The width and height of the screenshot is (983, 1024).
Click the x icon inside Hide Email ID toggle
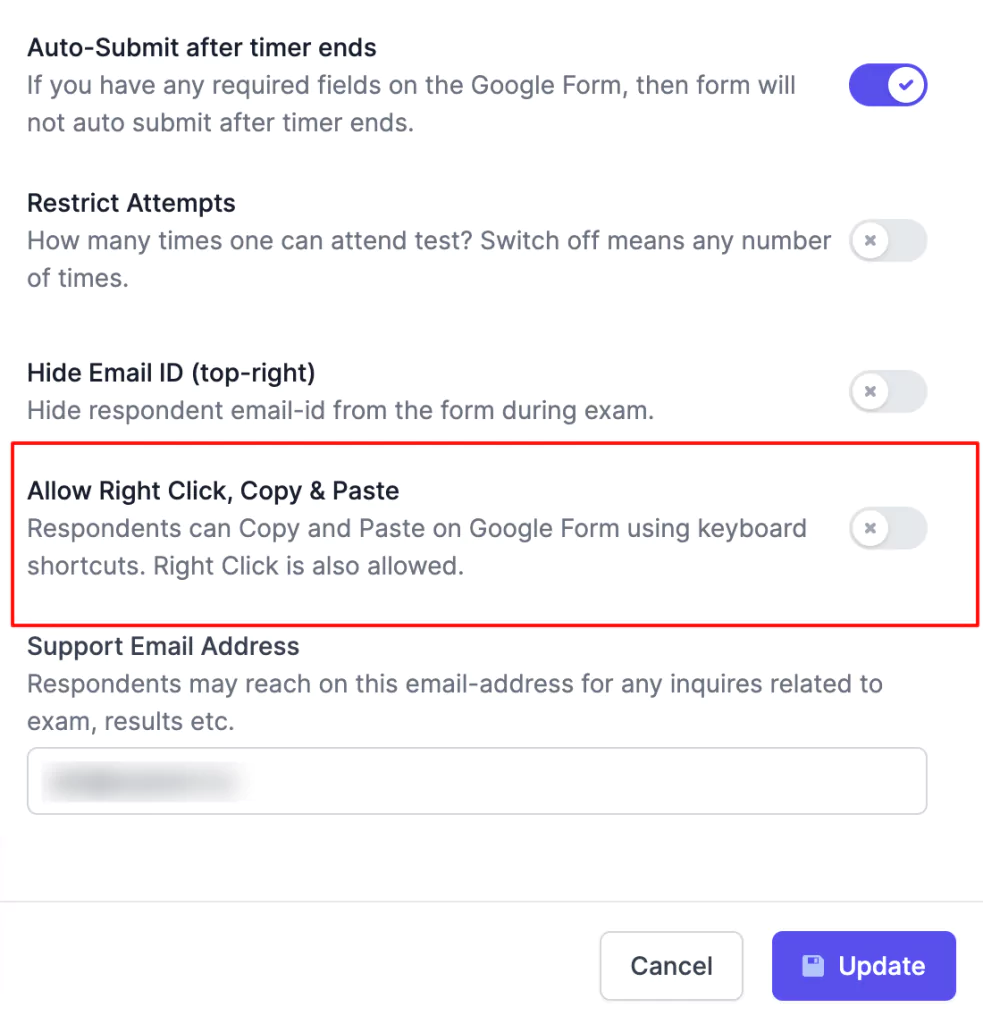pos(872,392)
